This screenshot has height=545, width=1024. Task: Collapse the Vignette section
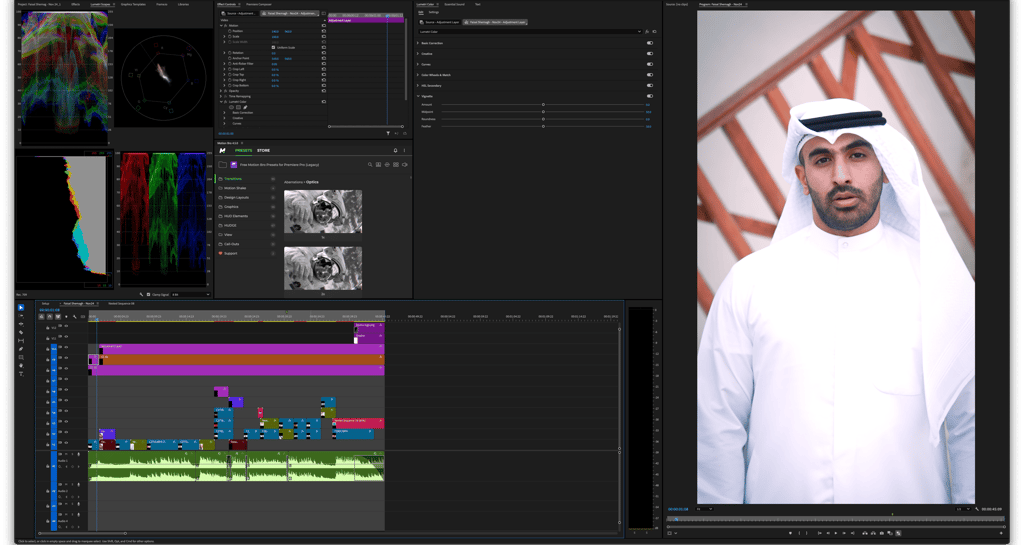(x=418, y=96)
